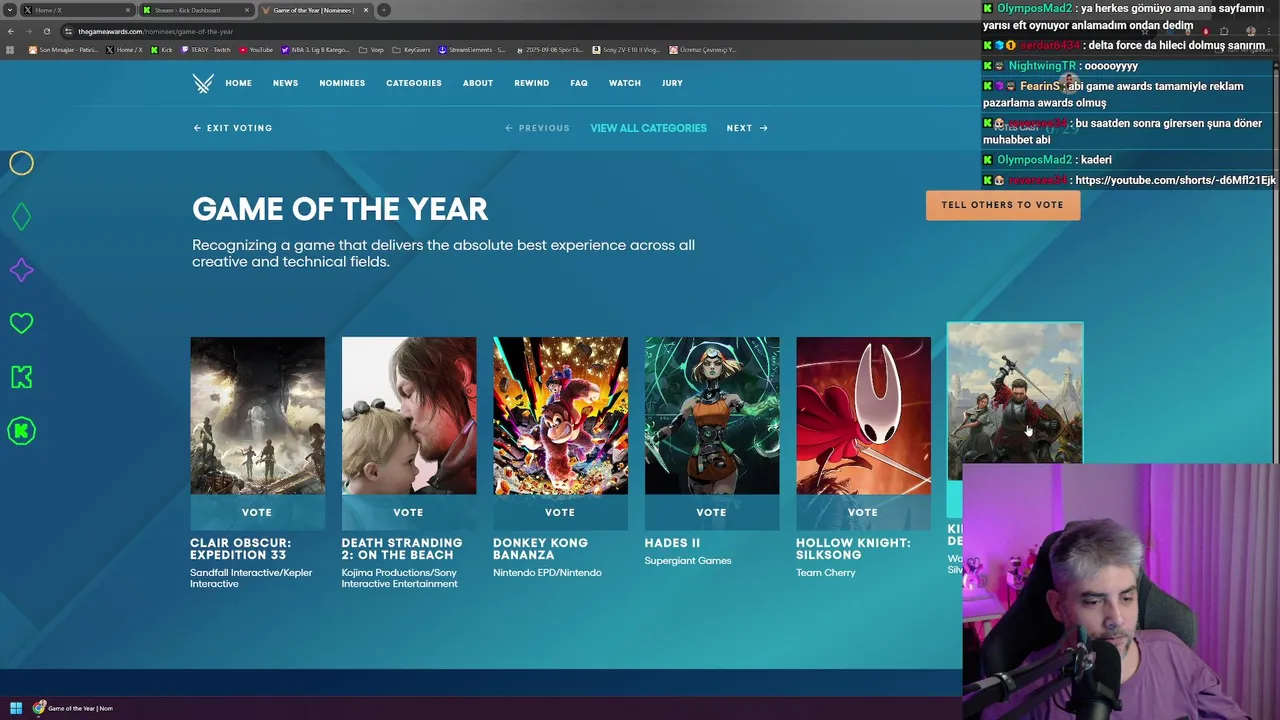Click the green diamond icon in left sidebar

point(21,216)
